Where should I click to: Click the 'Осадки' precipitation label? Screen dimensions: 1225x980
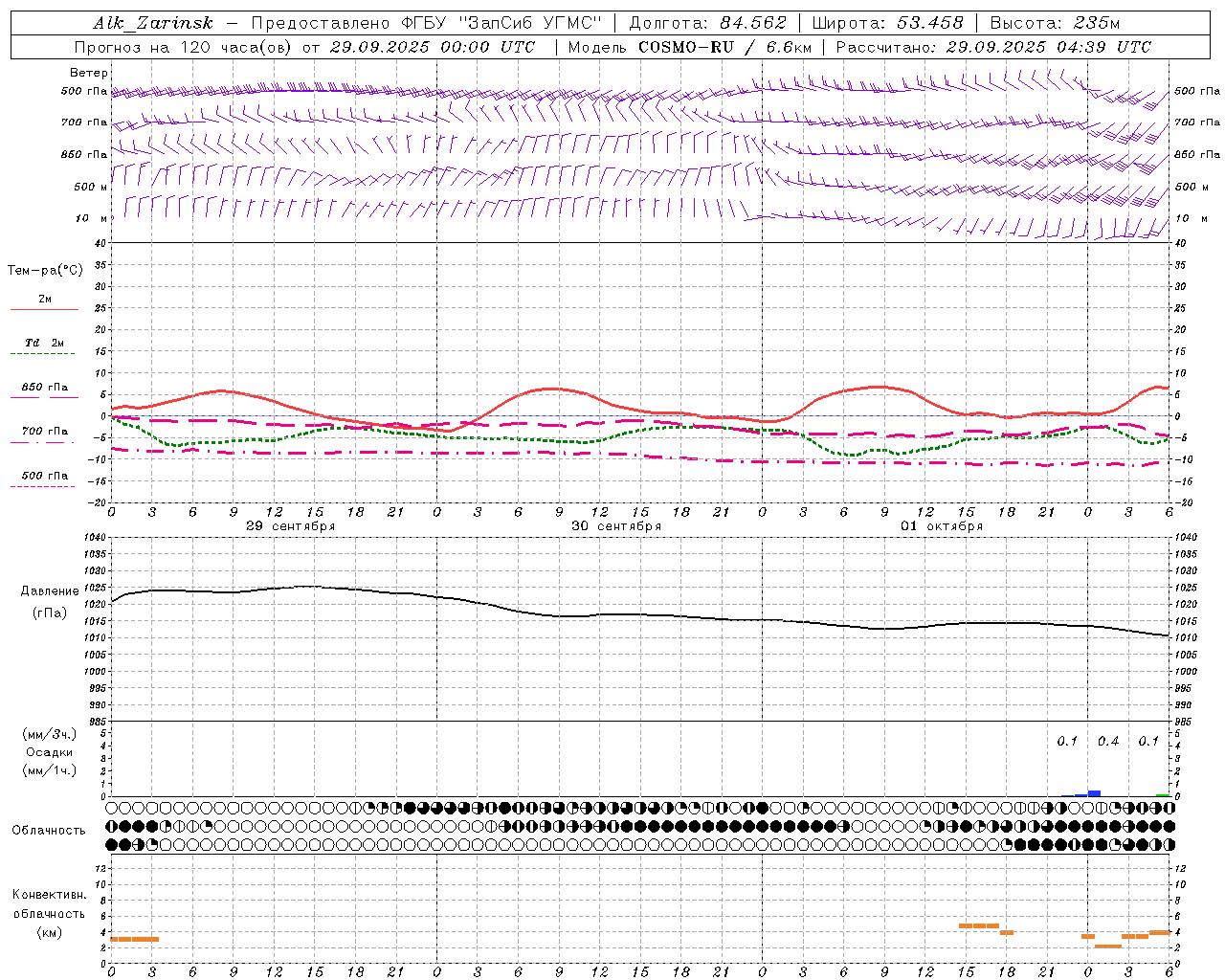(x=49, y=752)
